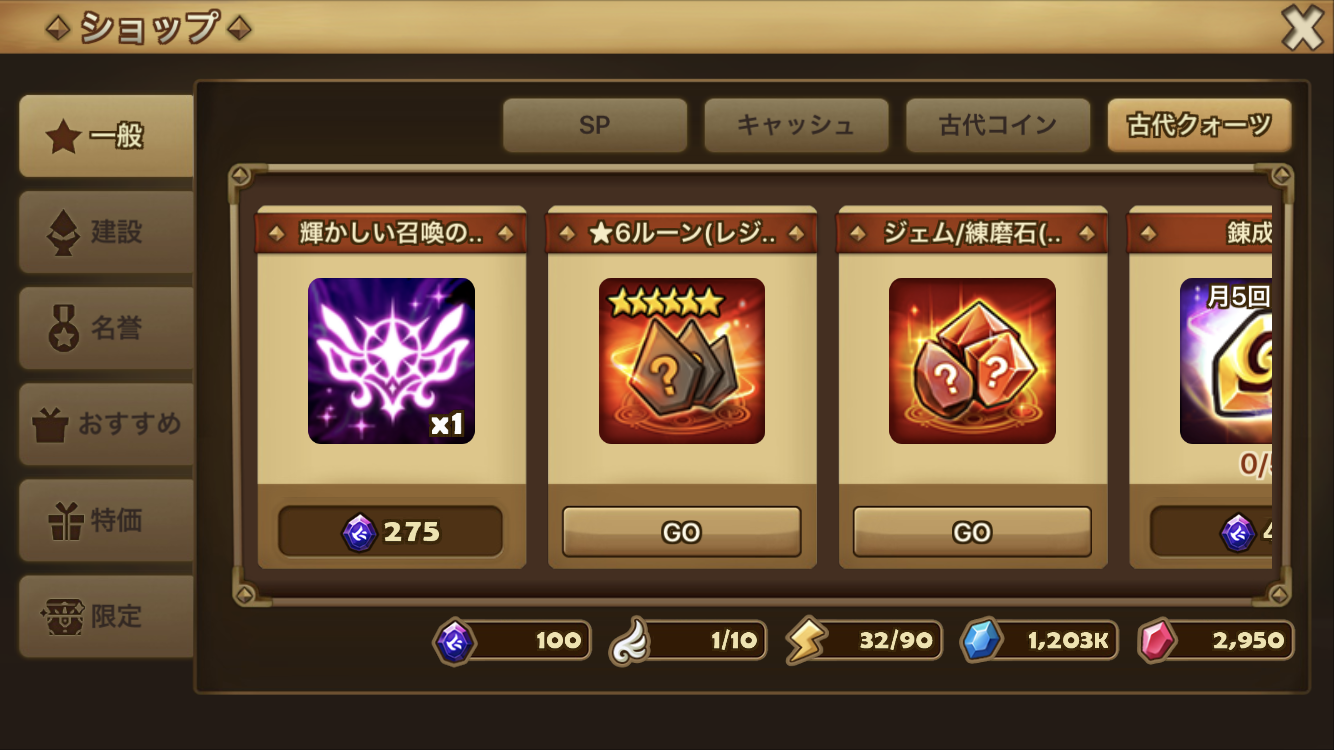Tap the white wing arena icon
This screenshot has height=750, width=1334.
point(630,642)
